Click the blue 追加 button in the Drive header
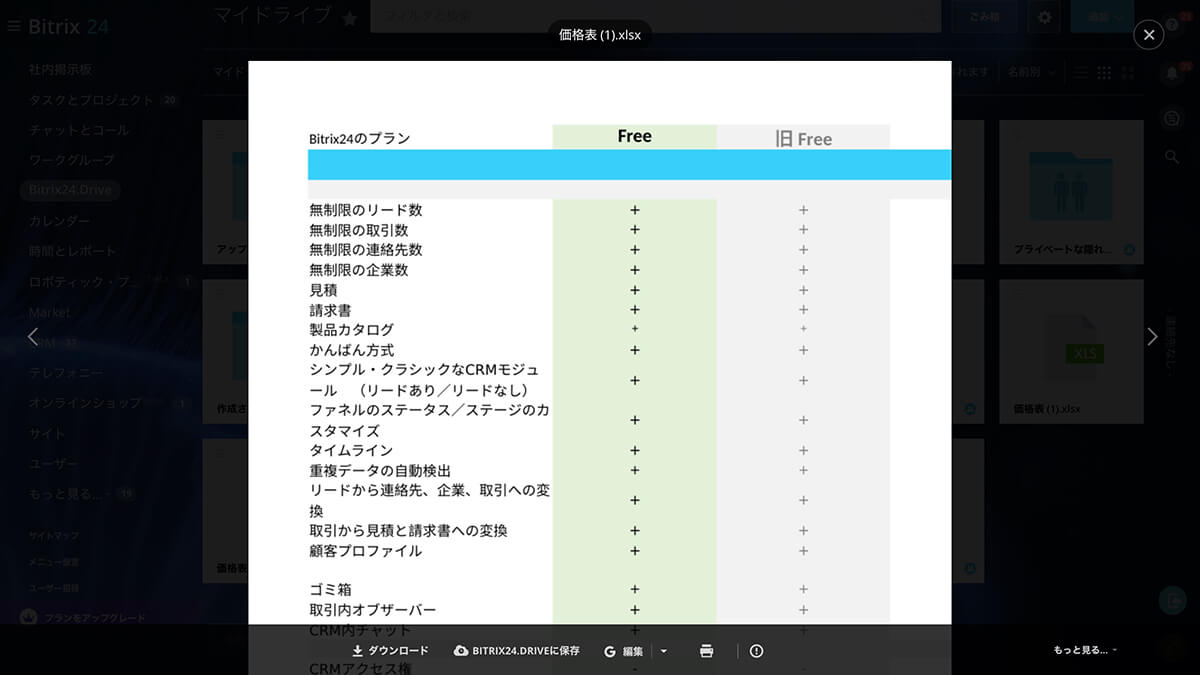 click(1102, 17)
